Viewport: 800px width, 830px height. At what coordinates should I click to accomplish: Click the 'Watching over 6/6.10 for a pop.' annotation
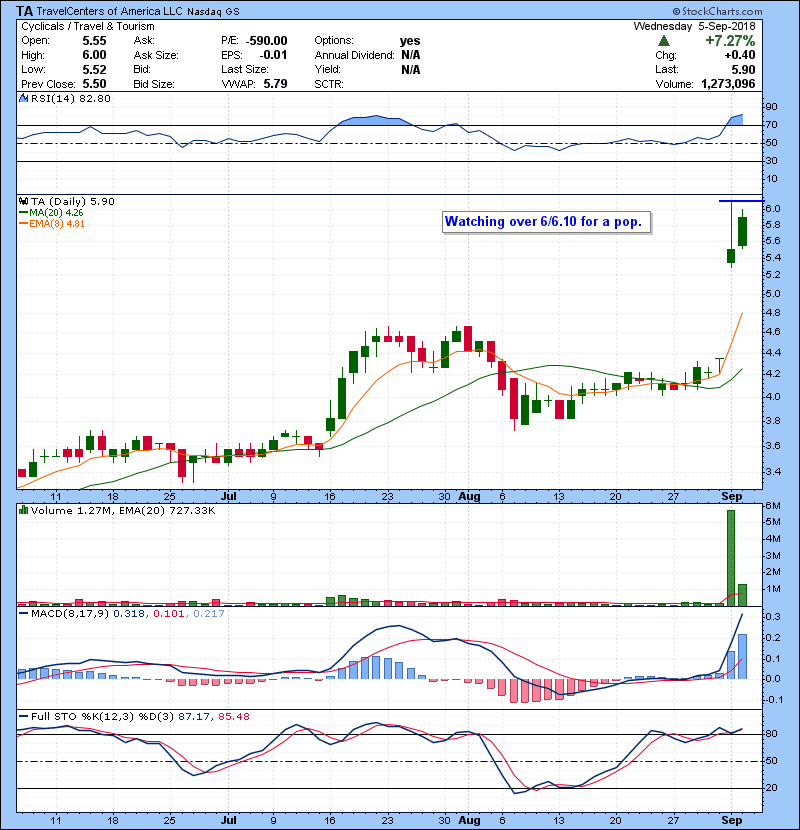[x=545, y=222]
